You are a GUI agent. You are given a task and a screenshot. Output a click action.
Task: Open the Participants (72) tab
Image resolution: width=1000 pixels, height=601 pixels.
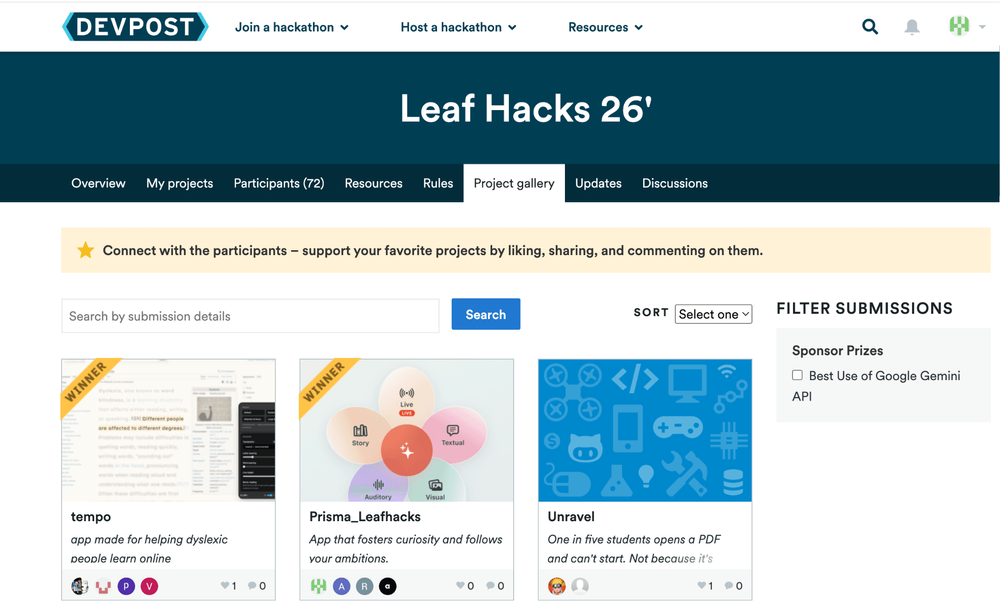(279, 183)
